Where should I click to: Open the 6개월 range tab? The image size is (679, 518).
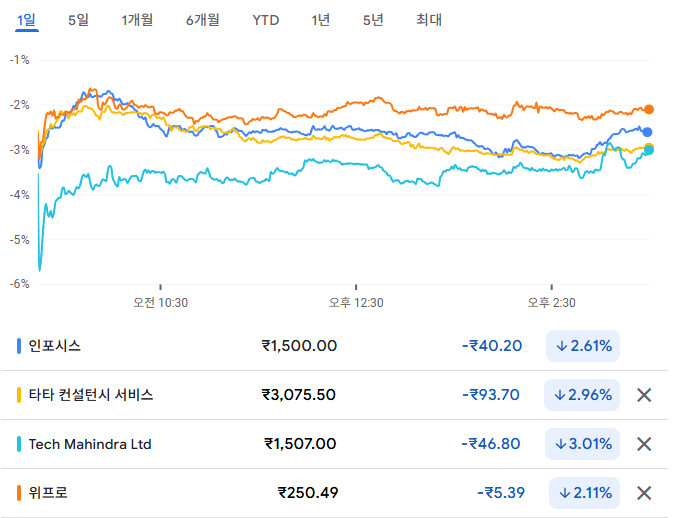point(202,20)
